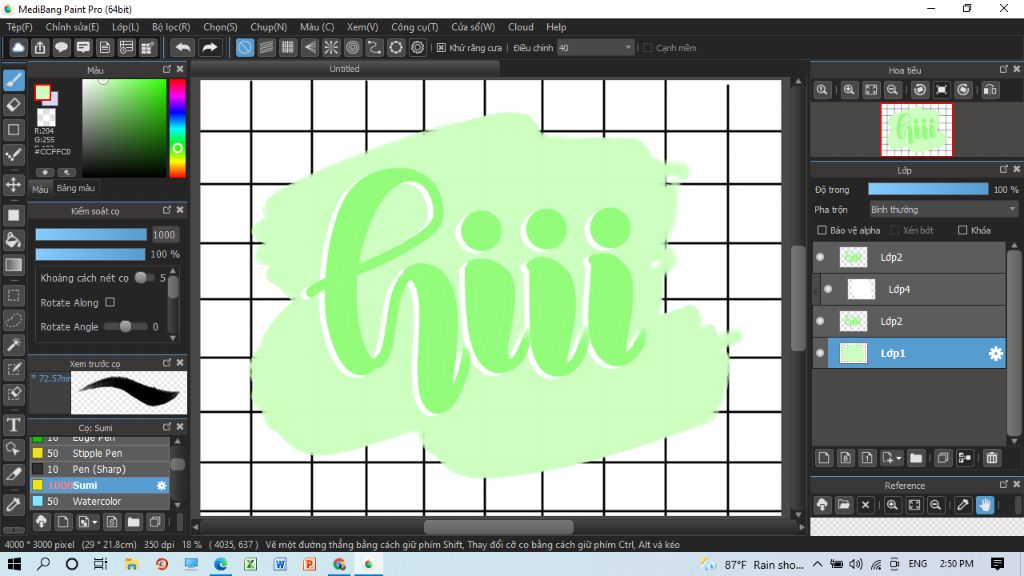Click the Navigator canvas thumbnail
This screenshot has height=576, width=1024.
click(x=916, y=130)
